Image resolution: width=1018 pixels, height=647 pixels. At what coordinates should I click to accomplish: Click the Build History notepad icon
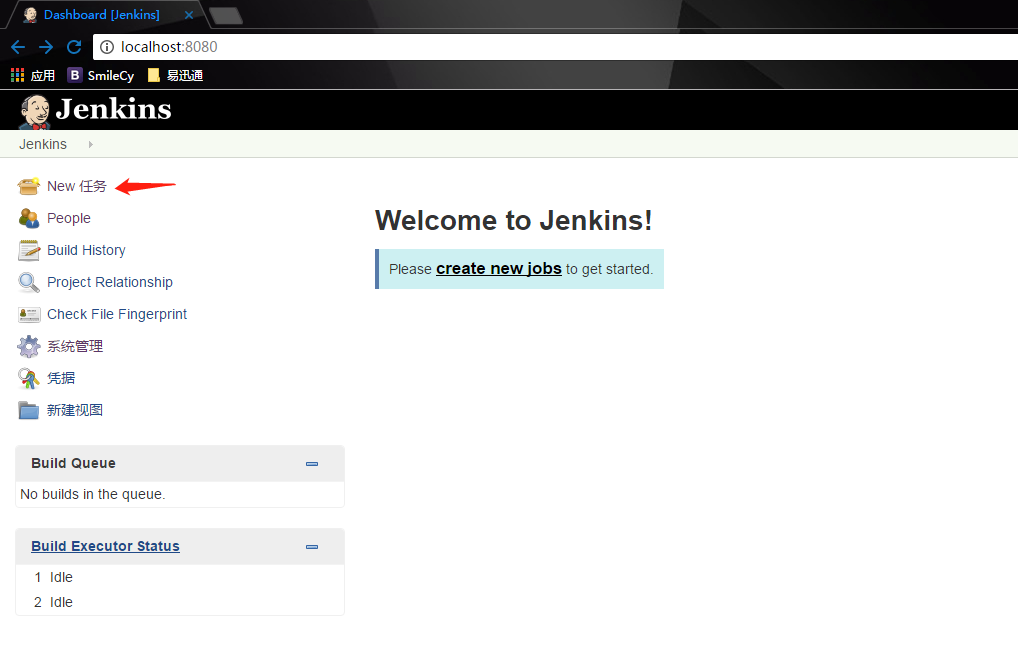(29, 250)
